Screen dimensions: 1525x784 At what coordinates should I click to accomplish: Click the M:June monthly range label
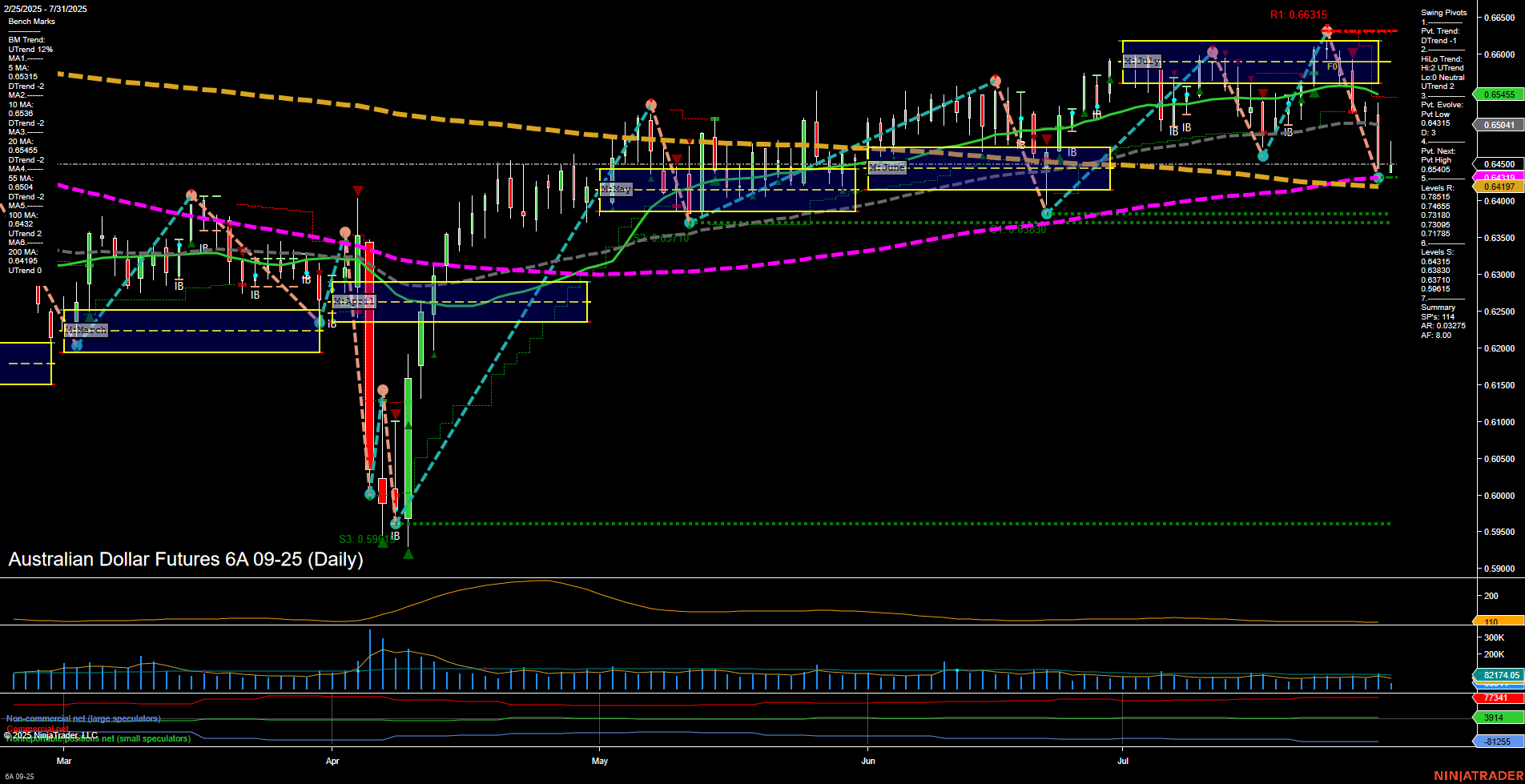(x=887, y=167)
